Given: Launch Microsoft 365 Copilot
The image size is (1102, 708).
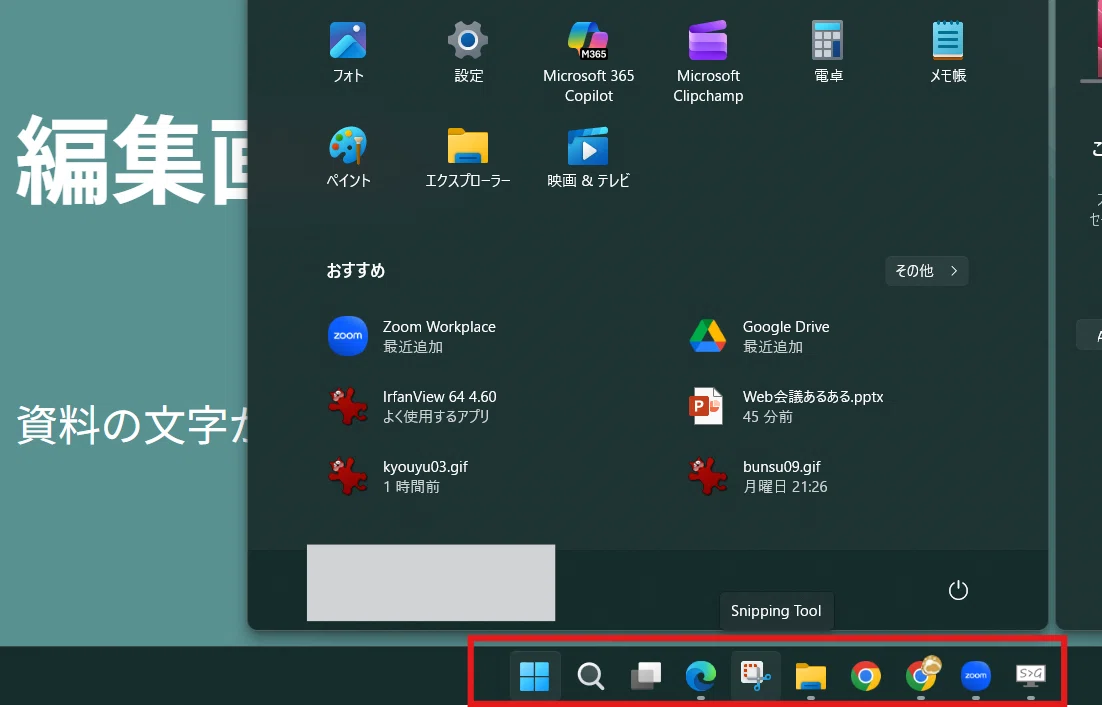Looking at the screenshot, I should (x=588, y=62).
